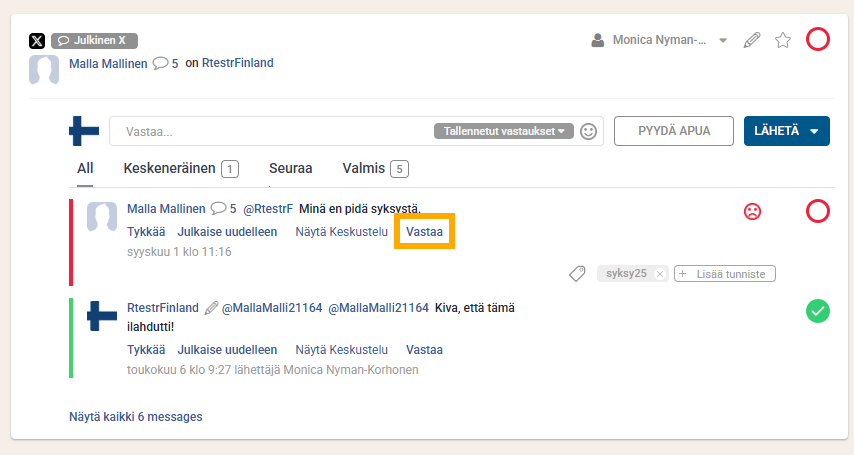The image size is (854, 455).
Task: Add a tag via Lisää tunniste
Action: (x=725, y=274)
